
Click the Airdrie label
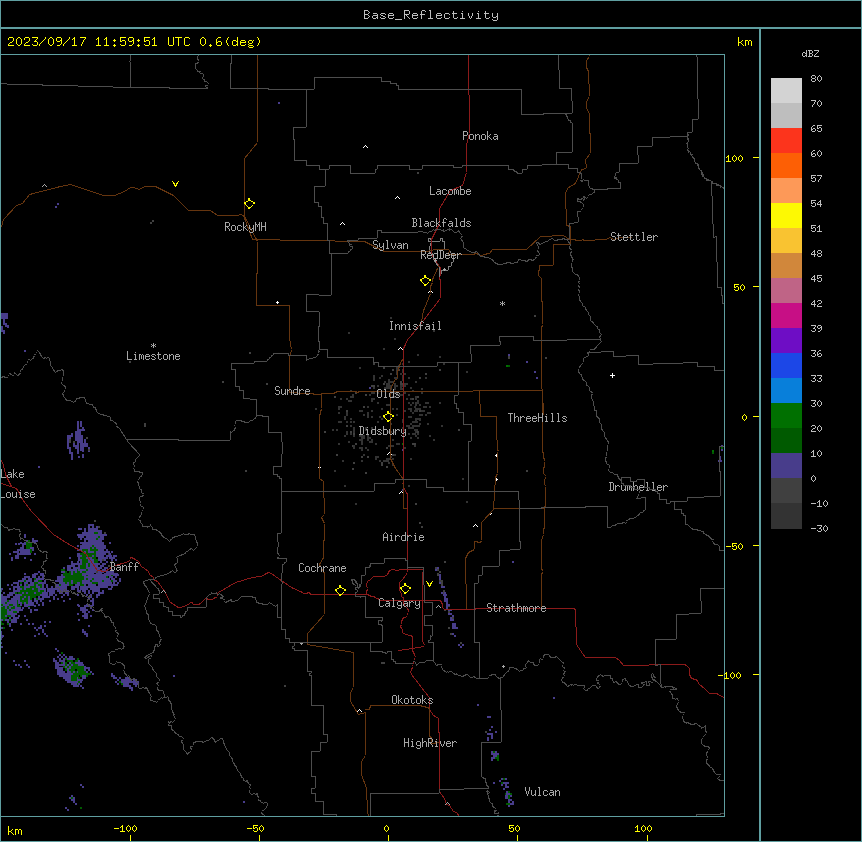(404, 537)
